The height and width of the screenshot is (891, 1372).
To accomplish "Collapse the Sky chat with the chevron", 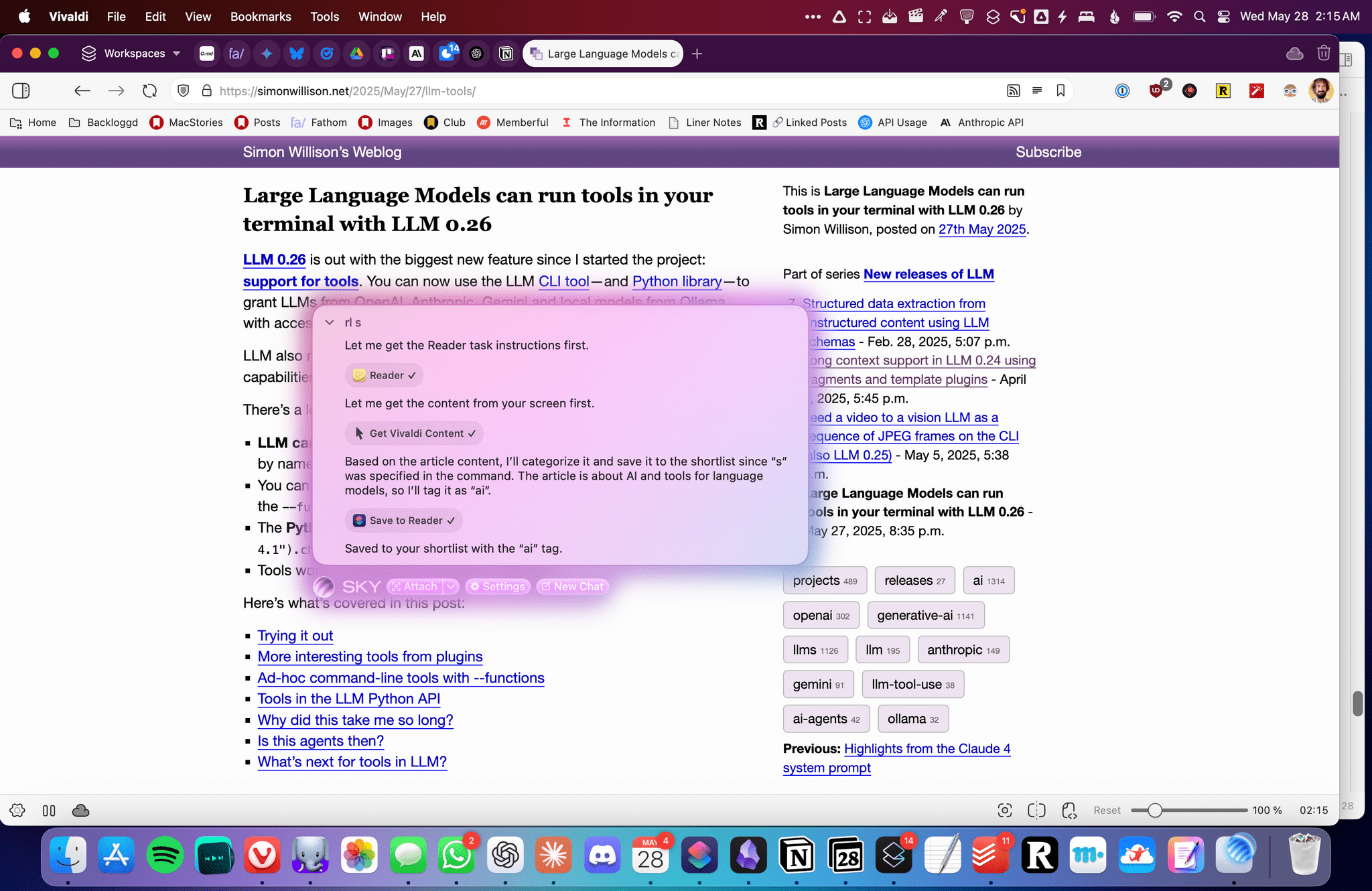I will (330, 322).
